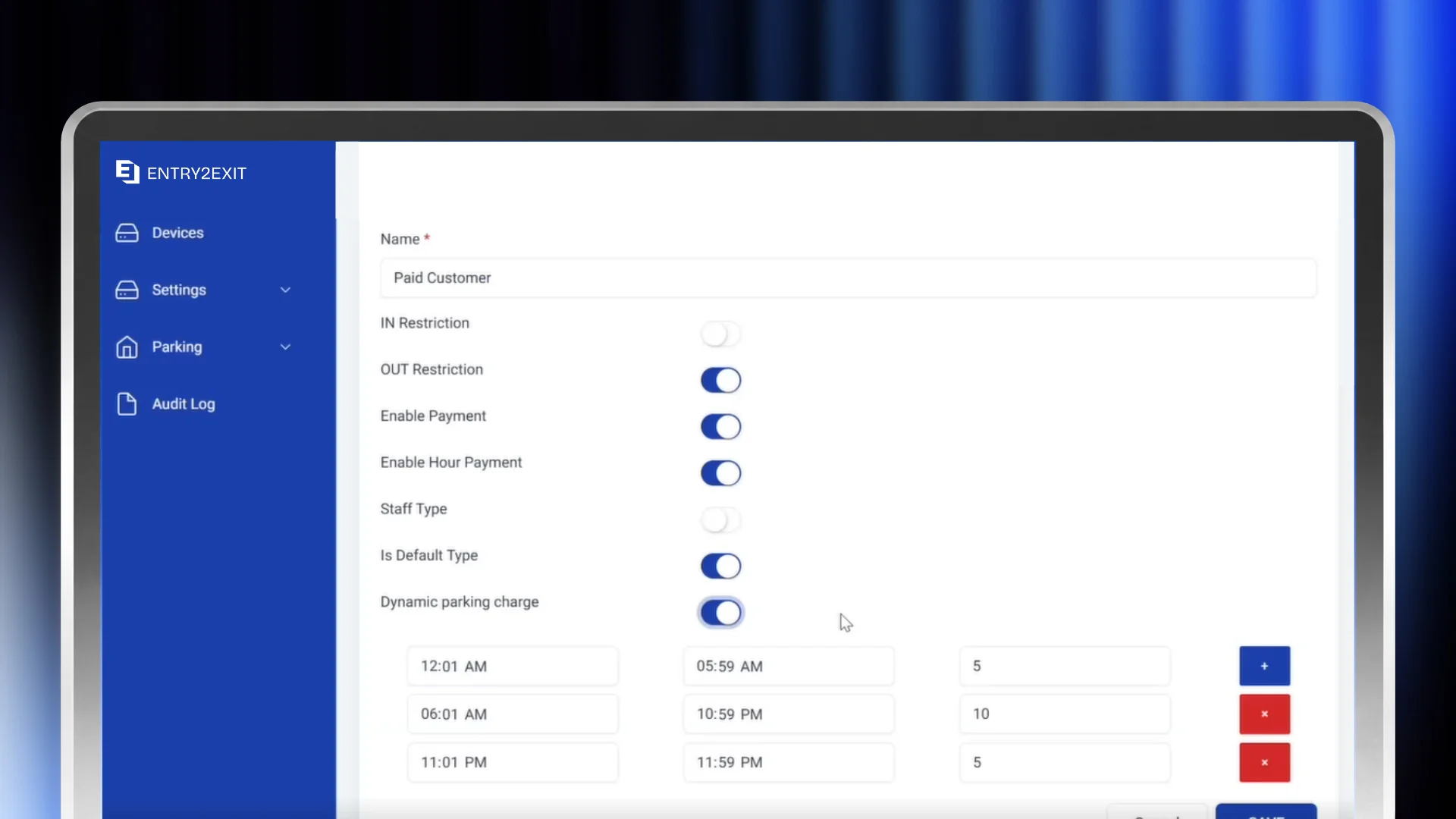Click the IN Restriction label
Image resolution: width=1456 pixels, height=819 pixels.
[x=425, y=323]
